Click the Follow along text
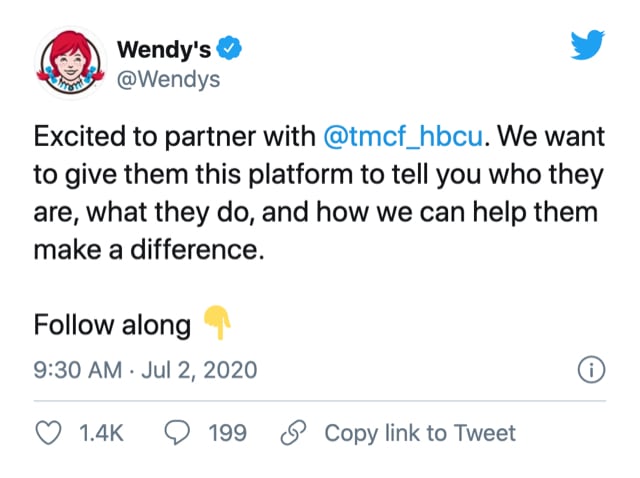640x478 pixels. point(112,325)
